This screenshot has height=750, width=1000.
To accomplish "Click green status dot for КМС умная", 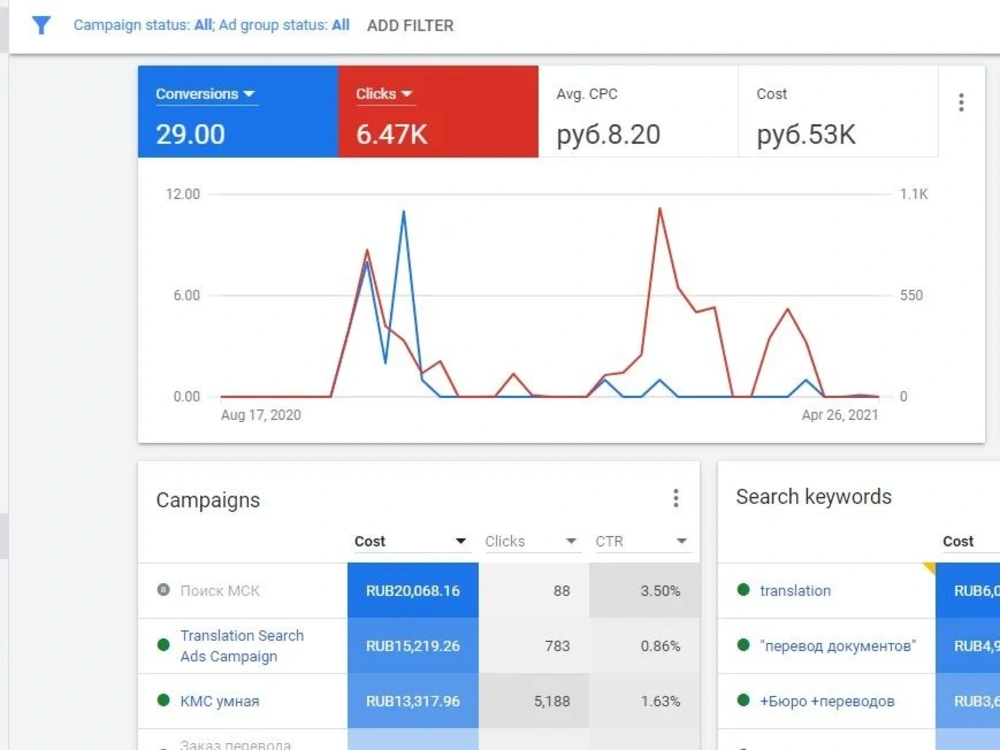I will pos(163,700).
